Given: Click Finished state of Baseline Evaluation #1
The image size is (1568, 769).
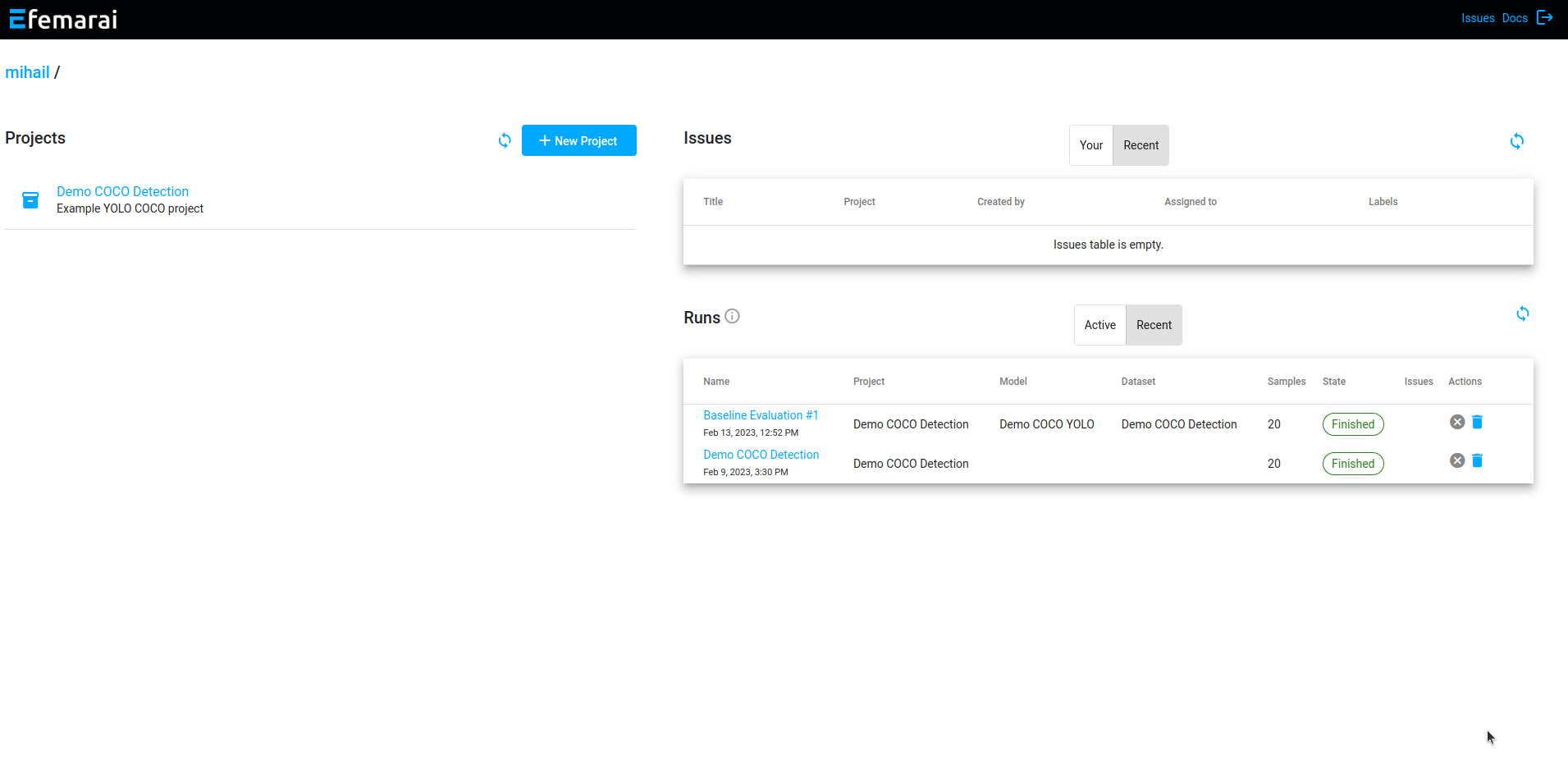Looking at the screenshot, I should (1353, 424).
